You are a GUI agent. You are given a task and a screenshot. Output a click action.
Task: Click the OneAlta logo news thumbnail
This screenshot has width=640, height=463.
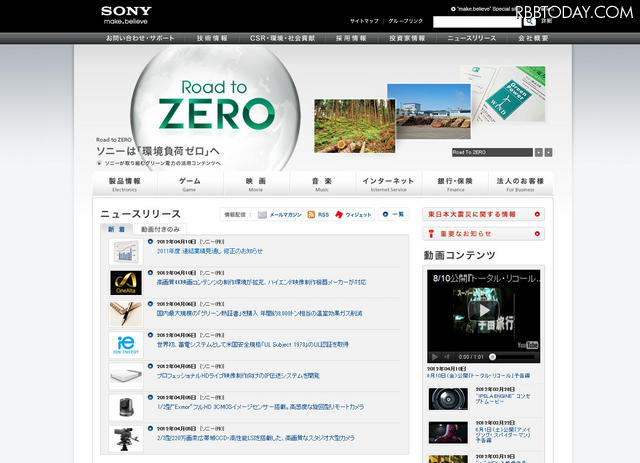126,283
